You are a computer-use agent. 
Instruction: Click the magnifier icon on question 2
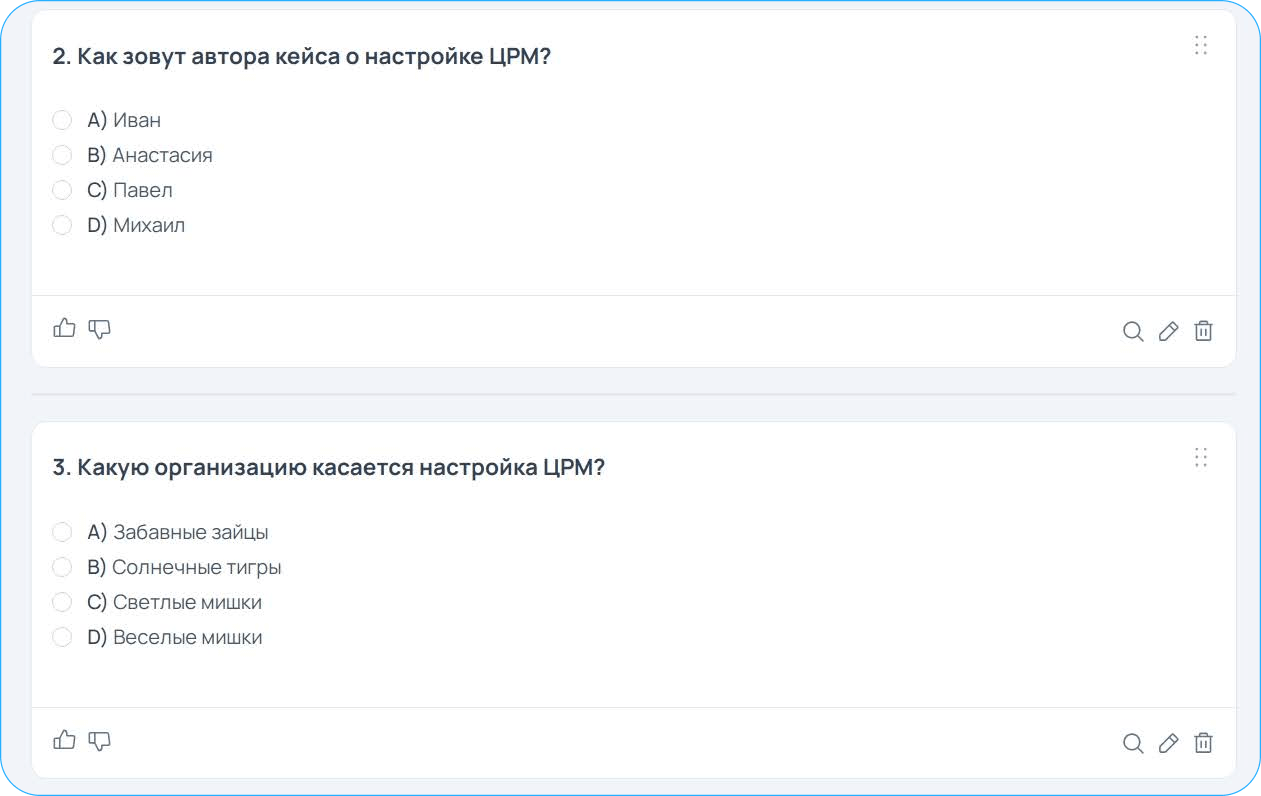point(1133,332)
